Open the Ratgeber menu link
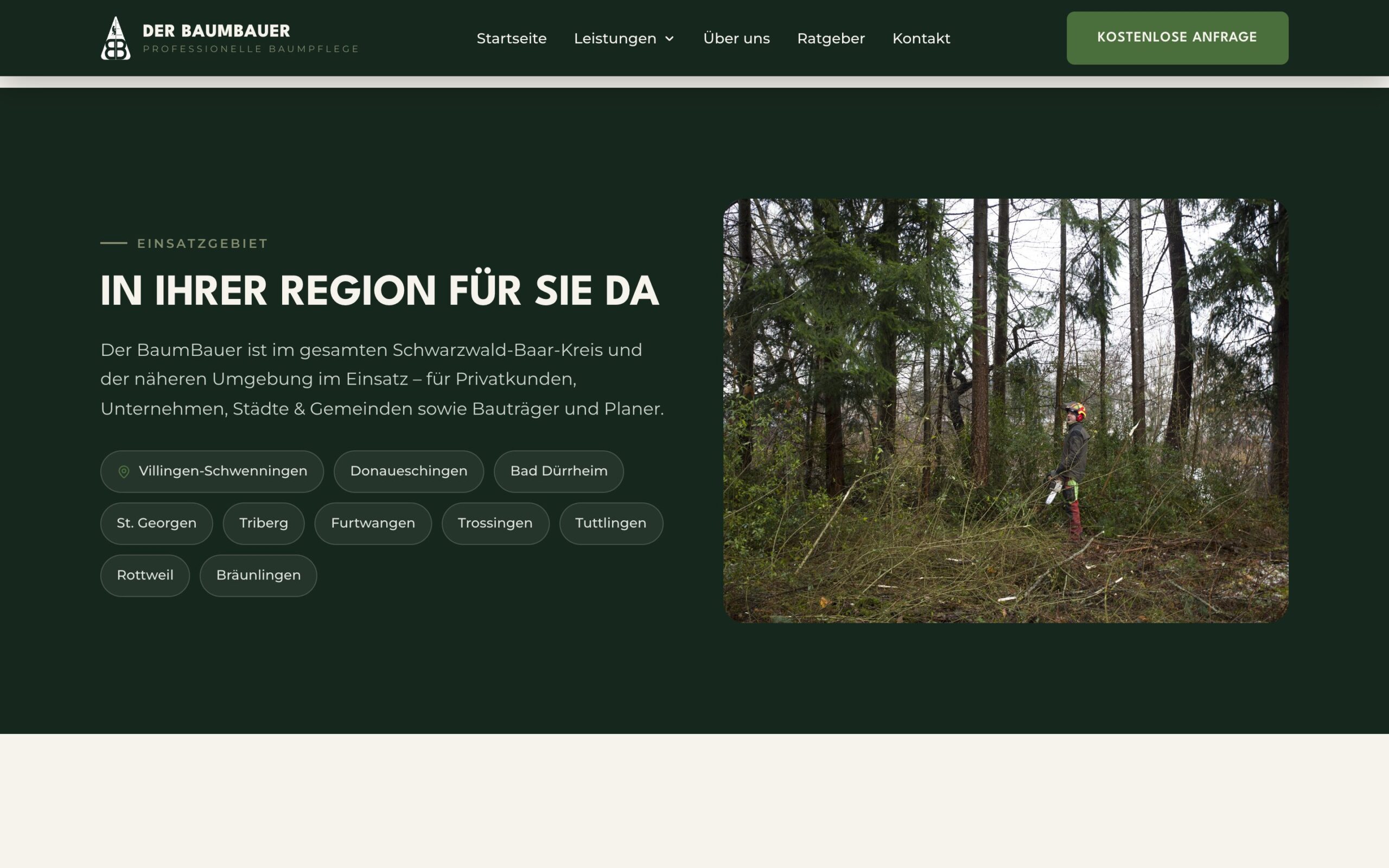The image size is (1389, 868). tap(831, 39)
